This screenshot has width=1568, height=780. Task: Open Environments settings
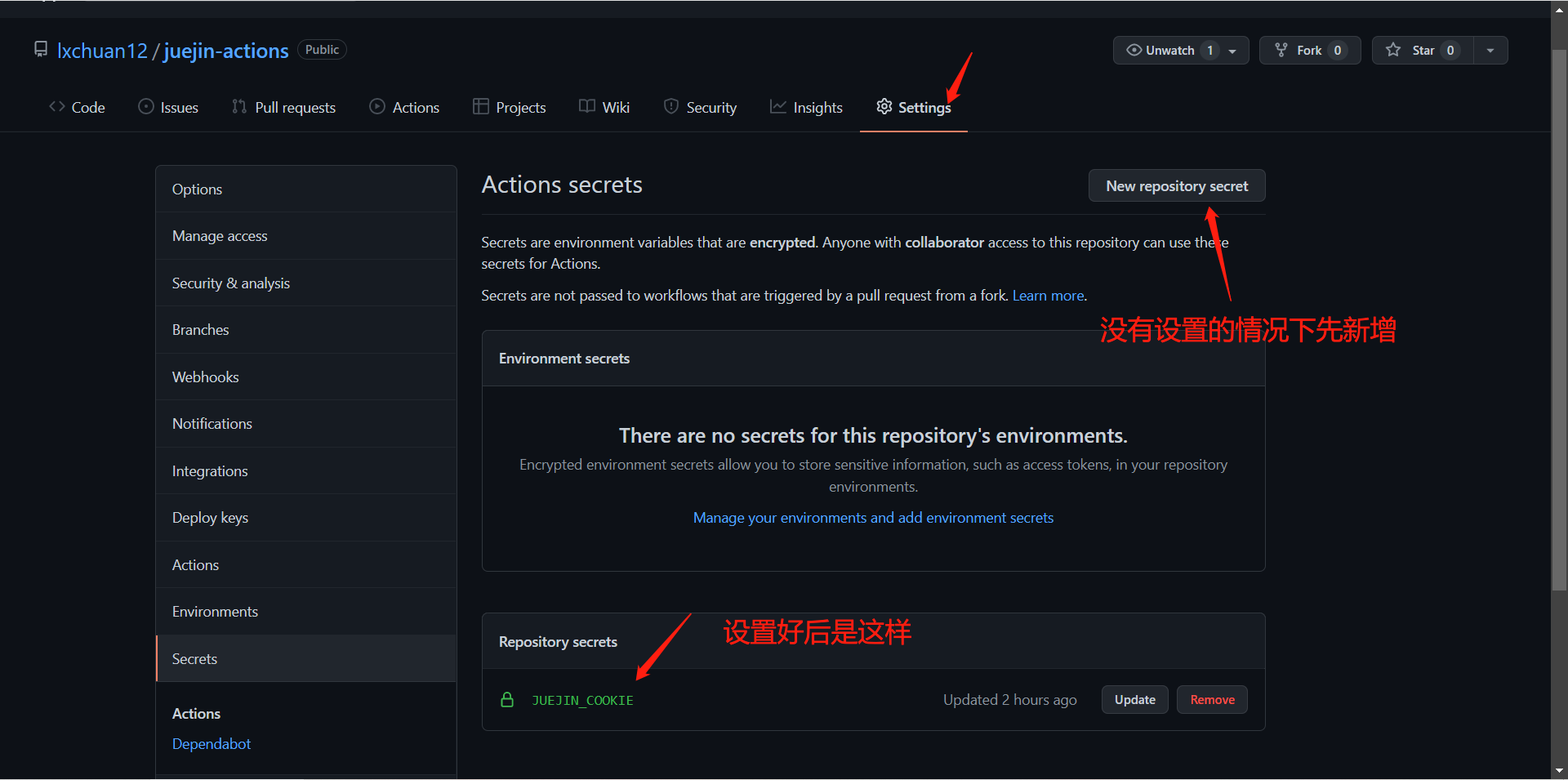click(306, 612)
